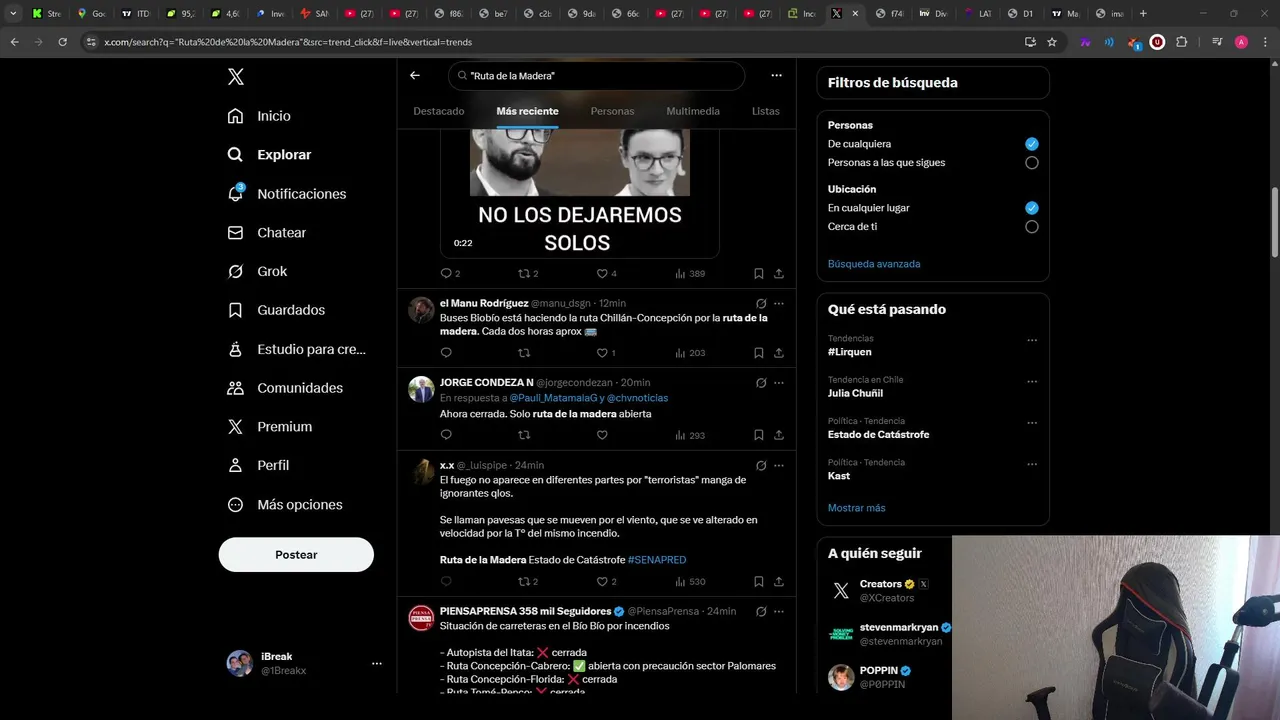
Task: Open Explorar in the sidebar
Action: pyautogui.click(x=270, y=155)
